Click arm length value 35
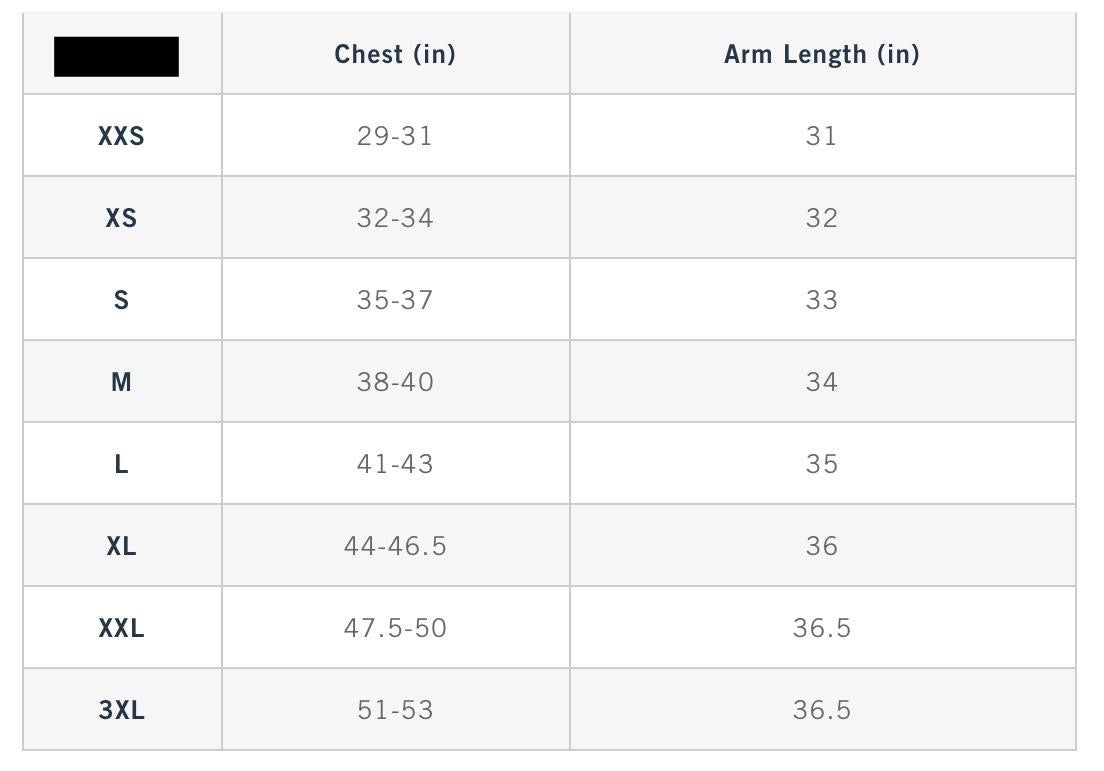The image size is (1104, 771). (821, 464)
